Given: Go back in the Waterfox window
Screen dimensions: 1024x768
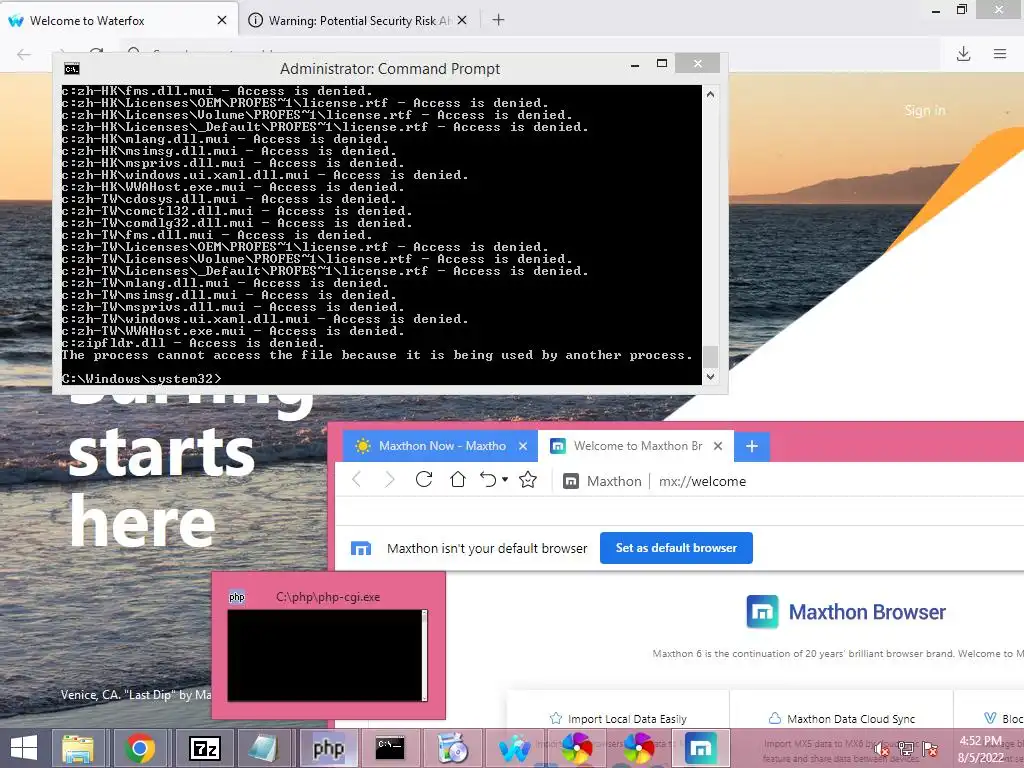Looking at the screenshot, I should pos(24,54).
